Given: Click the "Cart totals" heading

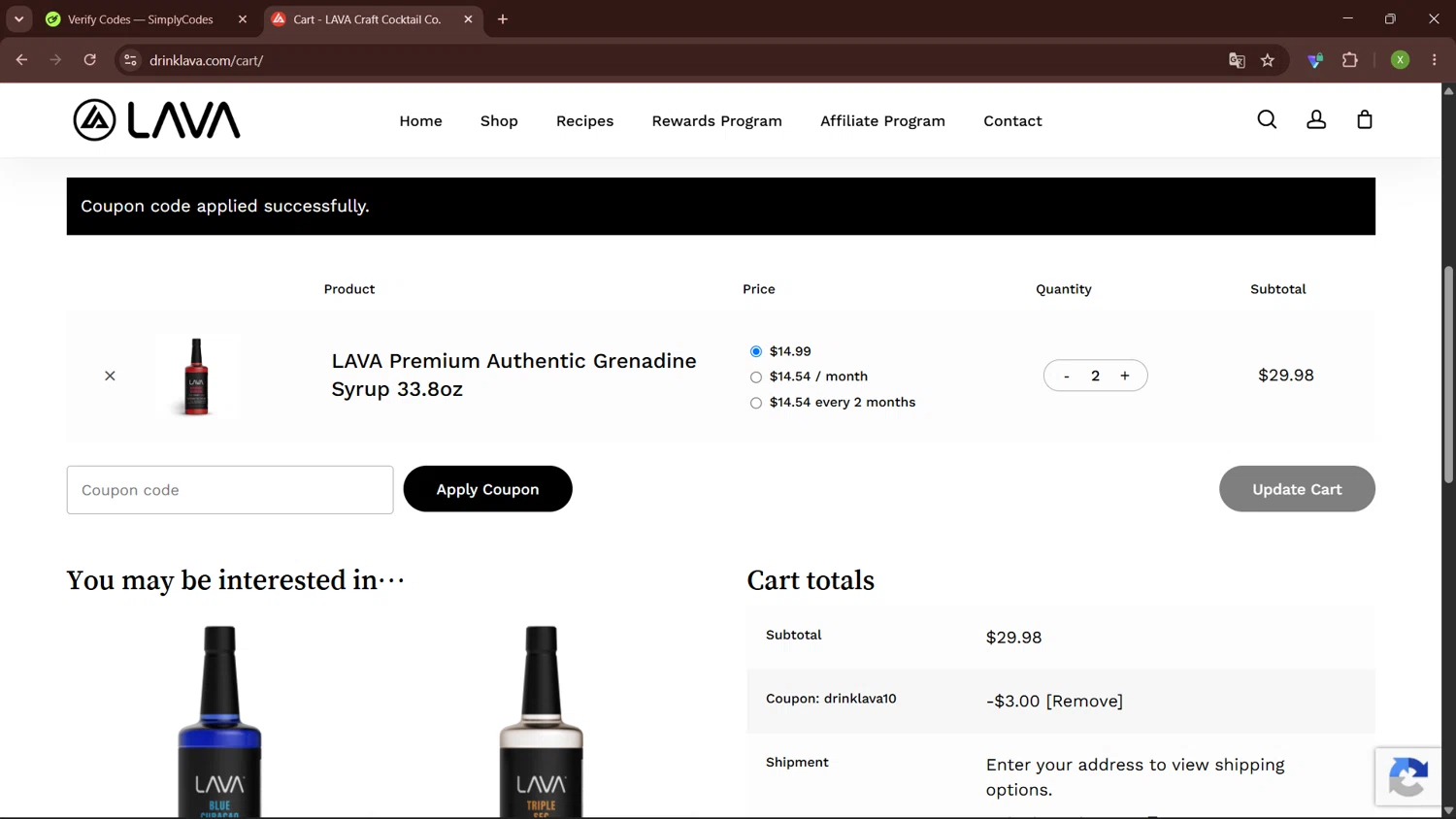Looking at the screenshot, I should pos(811,580).
